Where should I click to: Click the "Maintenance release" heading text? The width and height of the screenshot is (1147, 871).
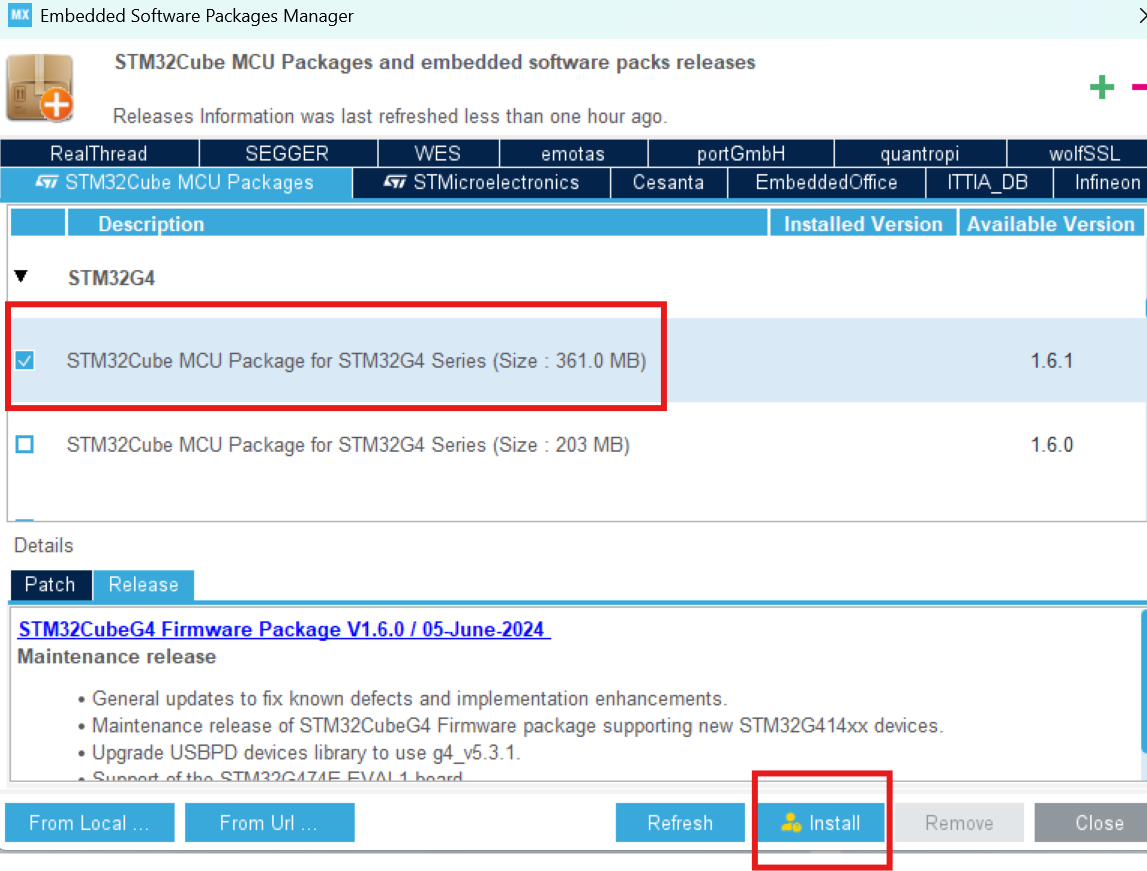click(x=117, y=657)
